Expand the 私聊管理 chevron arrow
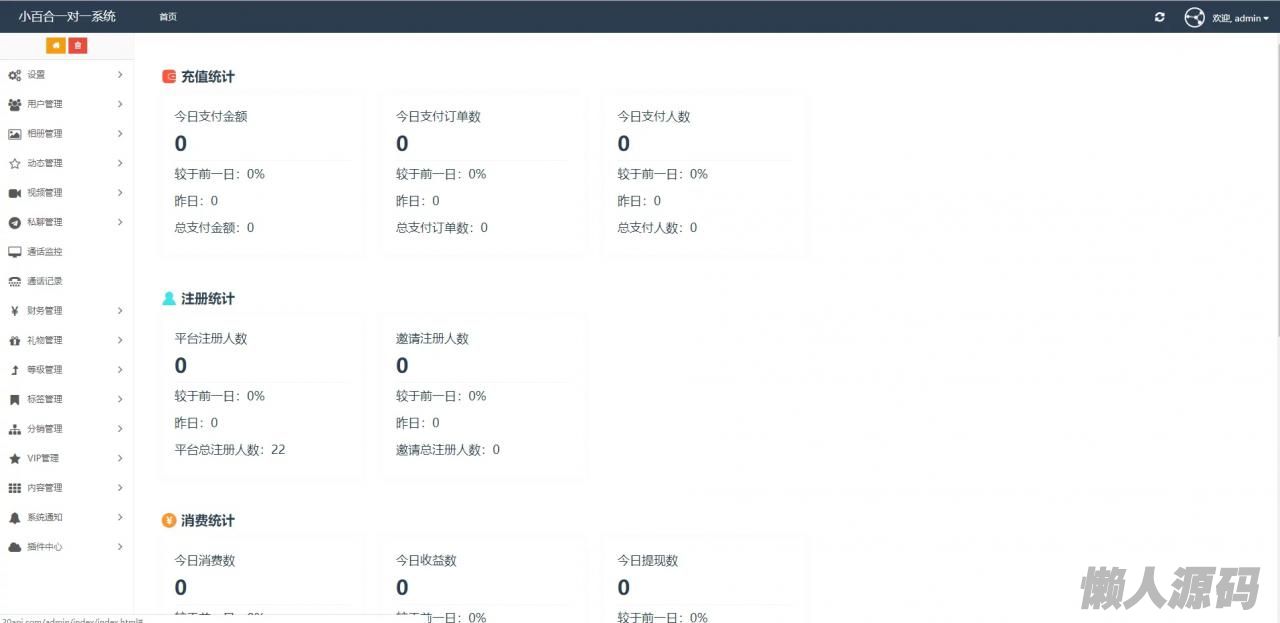The image size is (1280, 623). [x=120, y=222]
